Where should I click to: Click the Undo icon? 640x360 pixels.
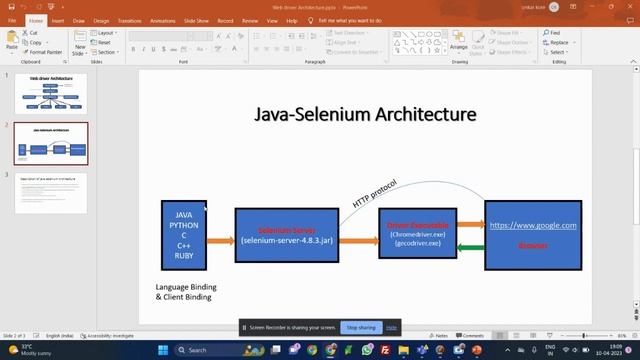24,7
